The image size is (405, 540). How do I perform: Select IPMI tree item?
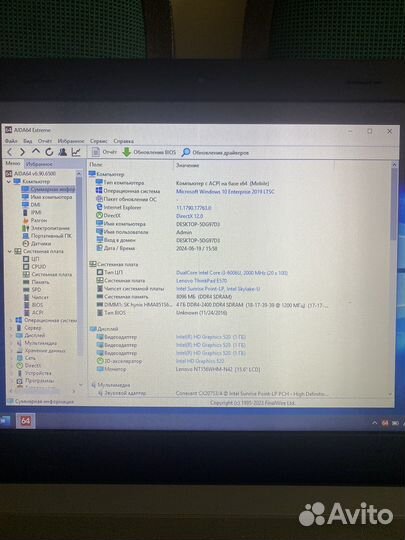pyautogui.click(x=32, y=212)
